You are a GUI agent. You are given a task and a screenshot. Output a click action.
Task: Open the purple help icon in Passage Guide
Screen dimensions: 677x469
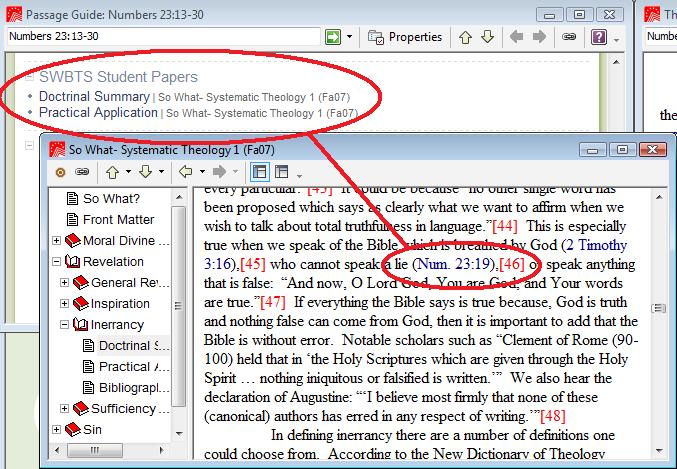599,37
